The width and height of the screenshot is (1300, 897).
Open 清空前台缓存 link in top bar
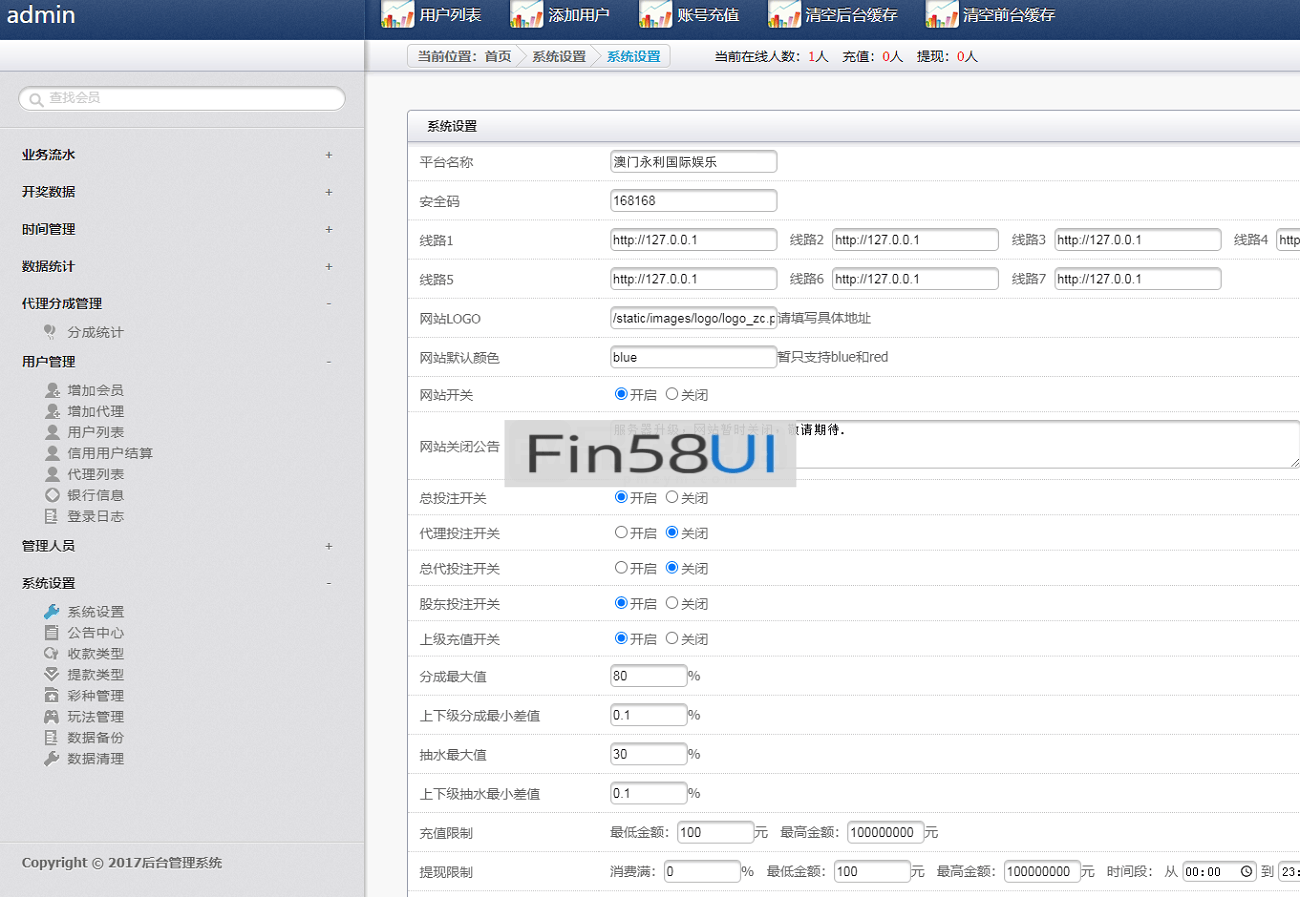(1008, 15)
